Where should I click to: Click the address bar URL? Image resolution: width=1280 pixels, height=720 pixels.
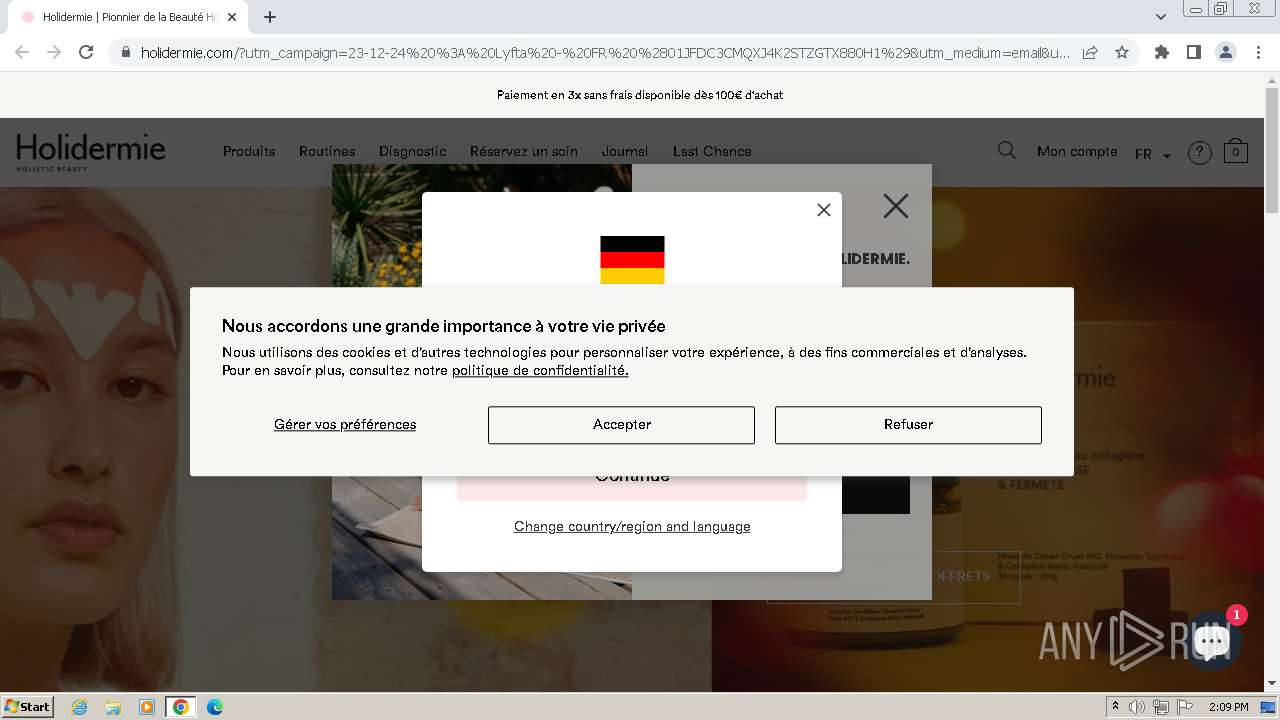click(x=605, y=53)
